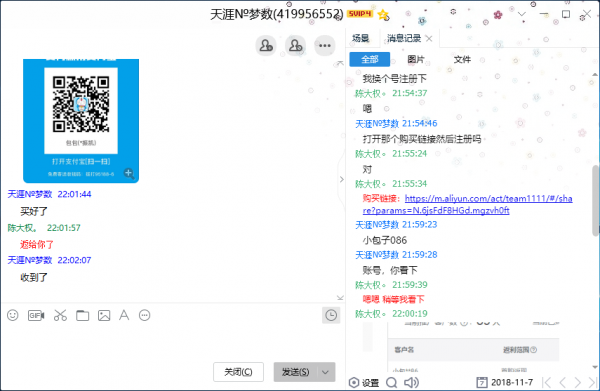
Task: Click sender name at 22:01:44
Action: coord(30,194)
